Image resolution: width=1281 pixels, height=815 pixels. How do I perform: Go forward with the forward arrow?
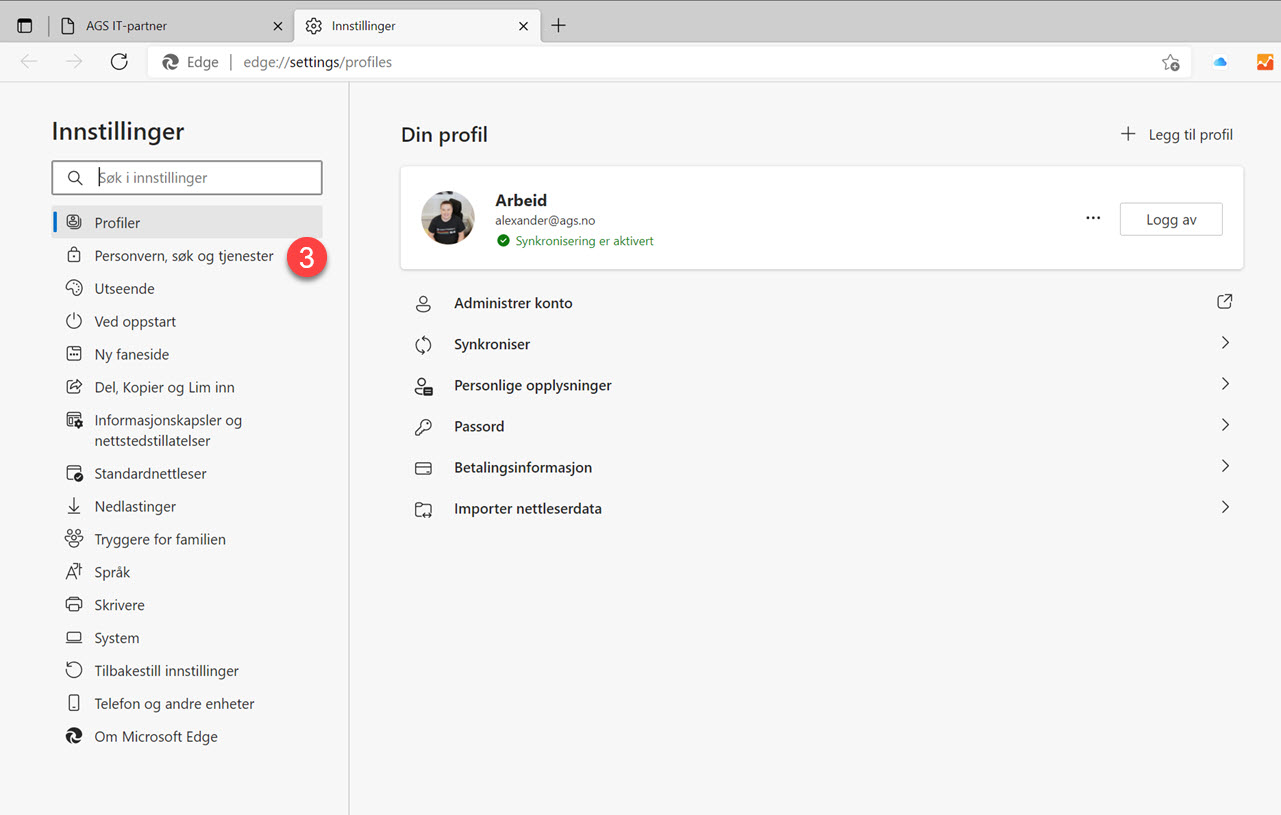pos(74,62)
